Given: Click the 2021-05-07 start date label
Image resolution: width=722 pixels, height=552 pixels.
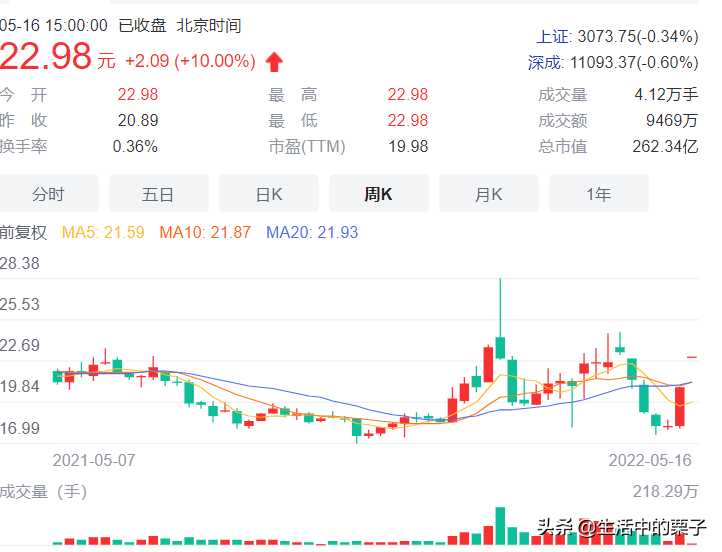Looking at the screenshot, I should (94, 460).
